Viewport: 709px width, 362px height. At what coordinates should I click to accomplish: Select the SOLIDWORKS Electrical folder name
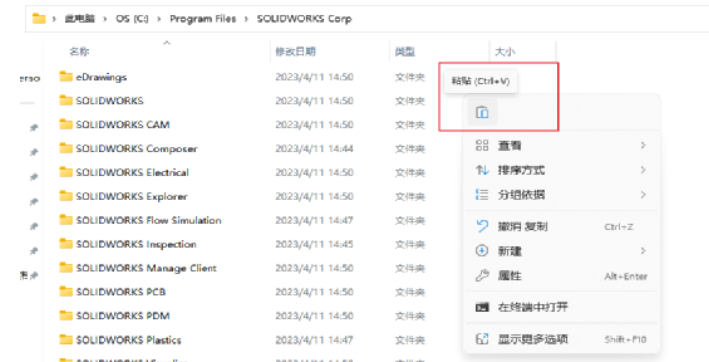(x=132, y=172)
